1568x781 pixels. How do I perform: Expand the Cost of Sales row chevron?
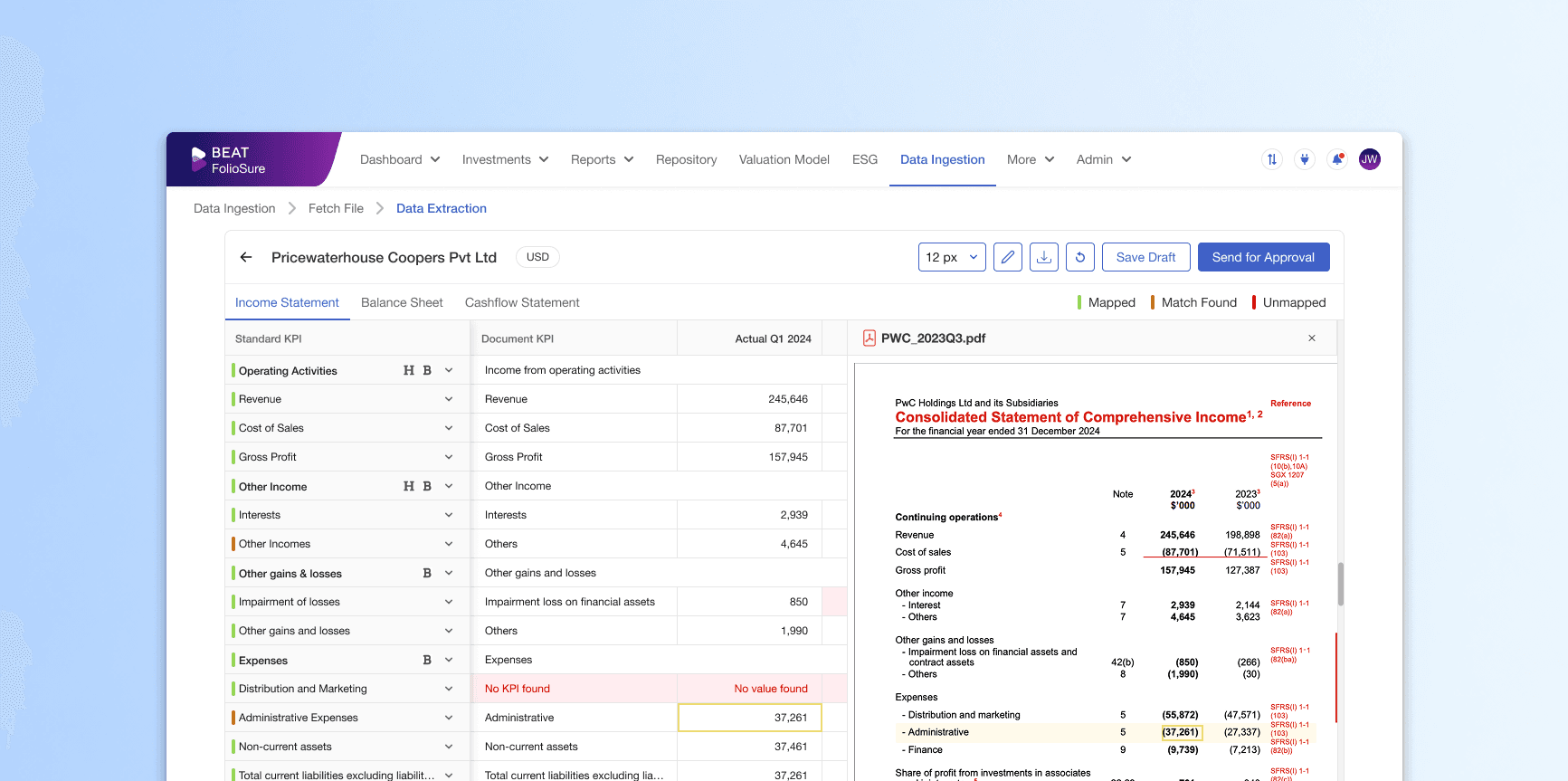coord(449,428)
